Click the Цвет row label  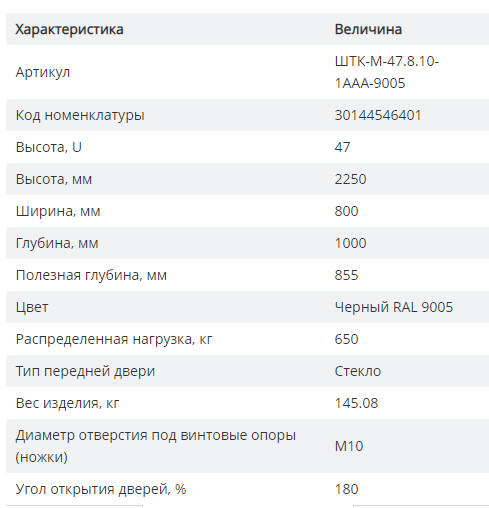[32, 307]
